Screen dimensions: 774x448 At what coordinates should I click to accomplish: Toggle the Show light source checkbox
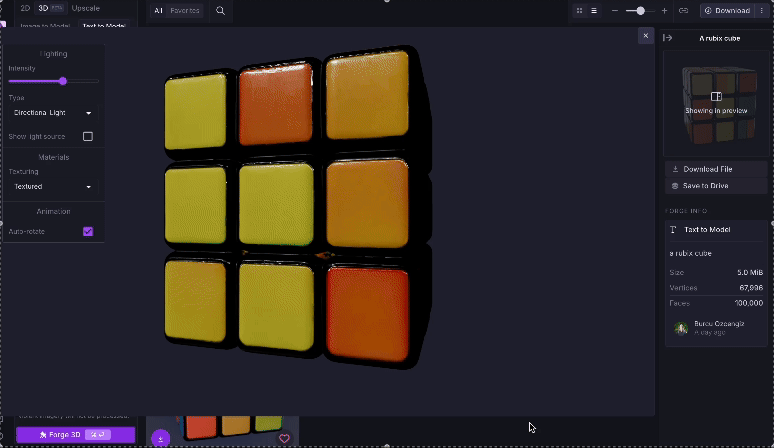pyautogui.click(x=88, y=136)
